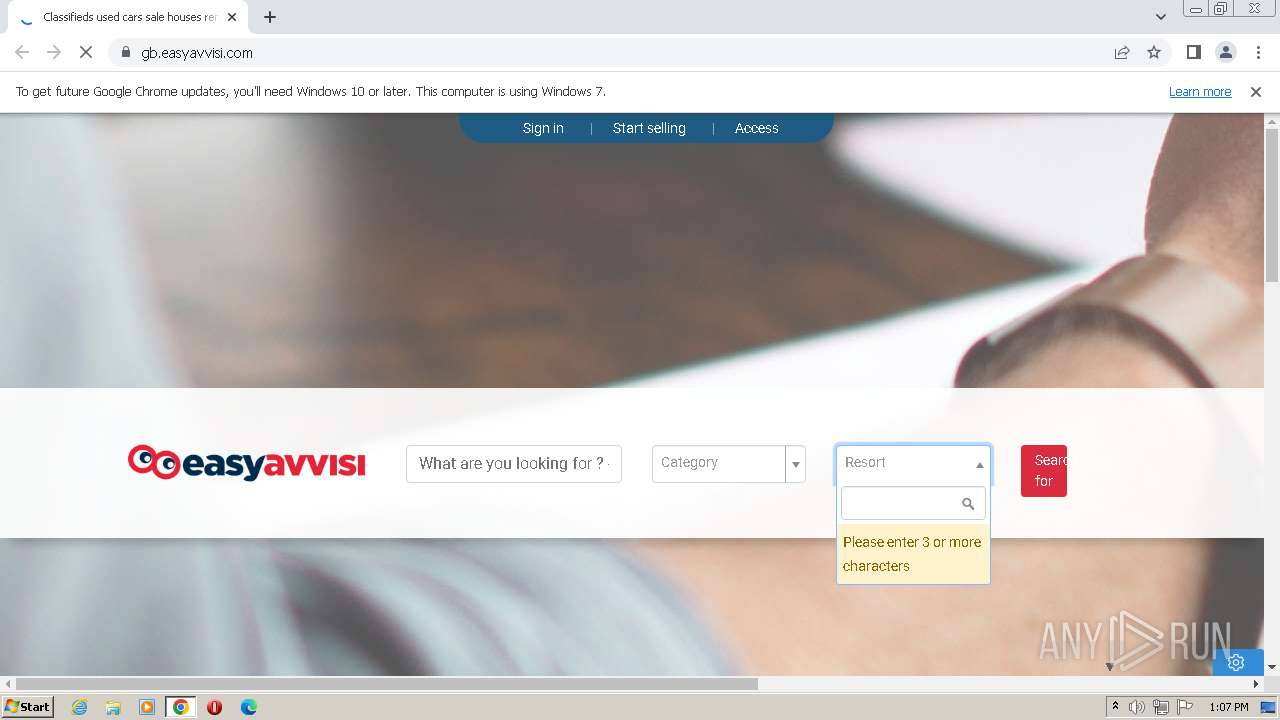Screen dimensions: 1280x720
Task: Focus the 'What are you looking for' field
Action: [x=514, y=464]
